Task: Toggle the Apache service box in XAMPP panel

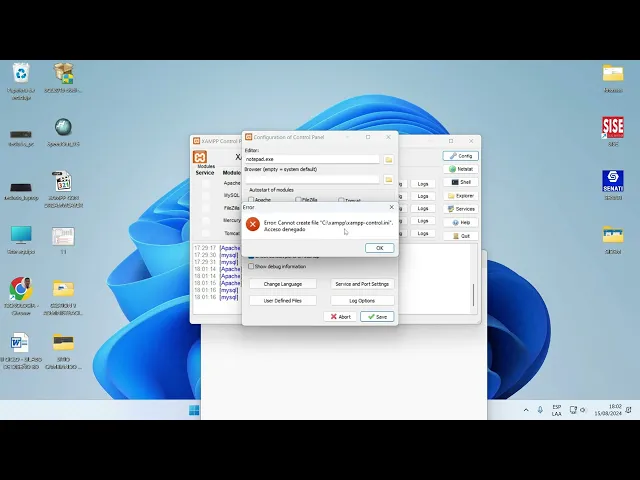Action: click(206, 184)
